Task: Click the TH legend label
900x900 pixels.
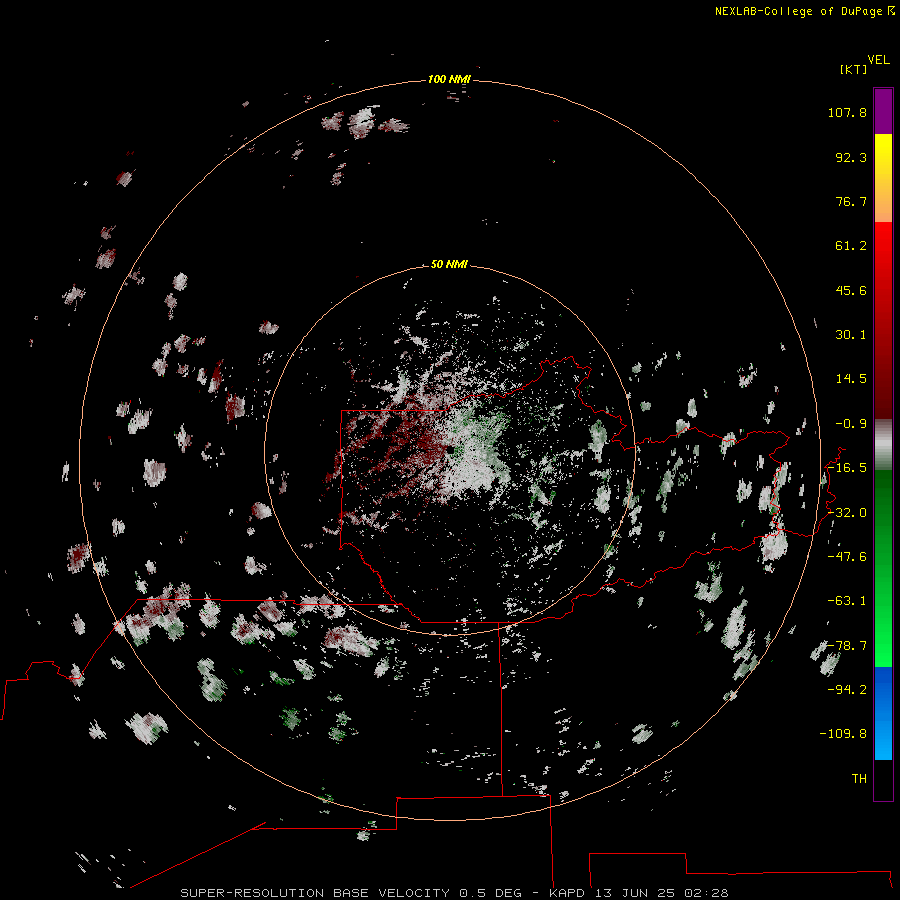Action: tap(859, 779)
